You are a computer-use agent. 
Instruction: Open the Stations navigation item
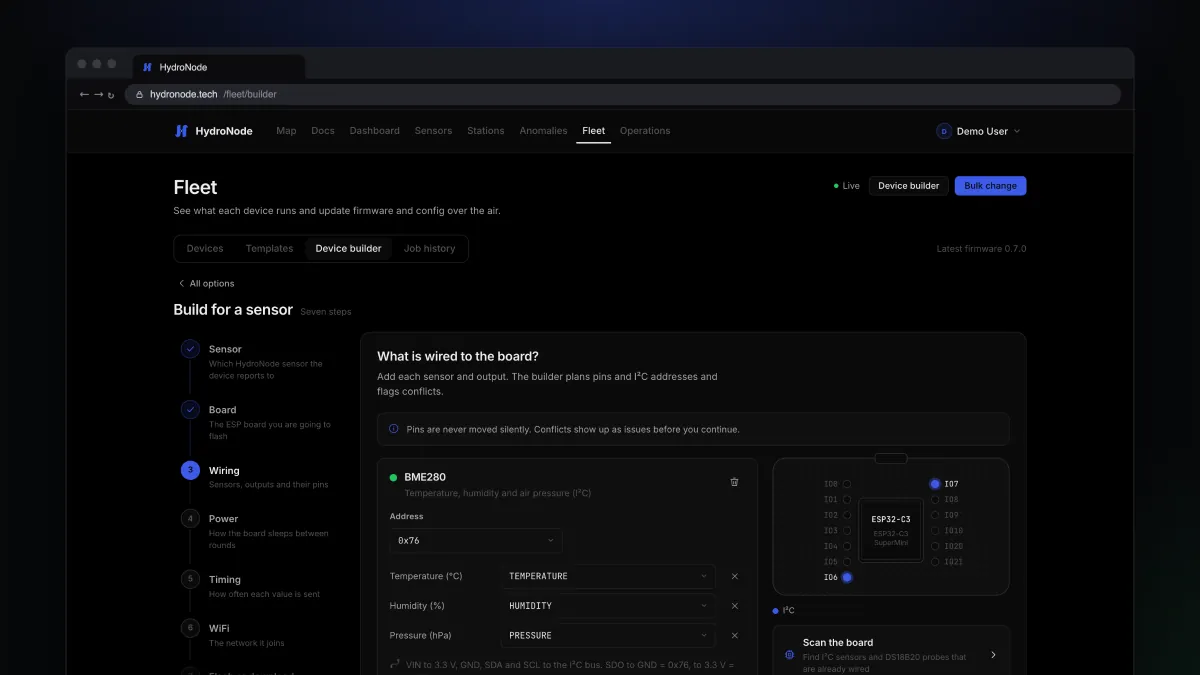486,131
